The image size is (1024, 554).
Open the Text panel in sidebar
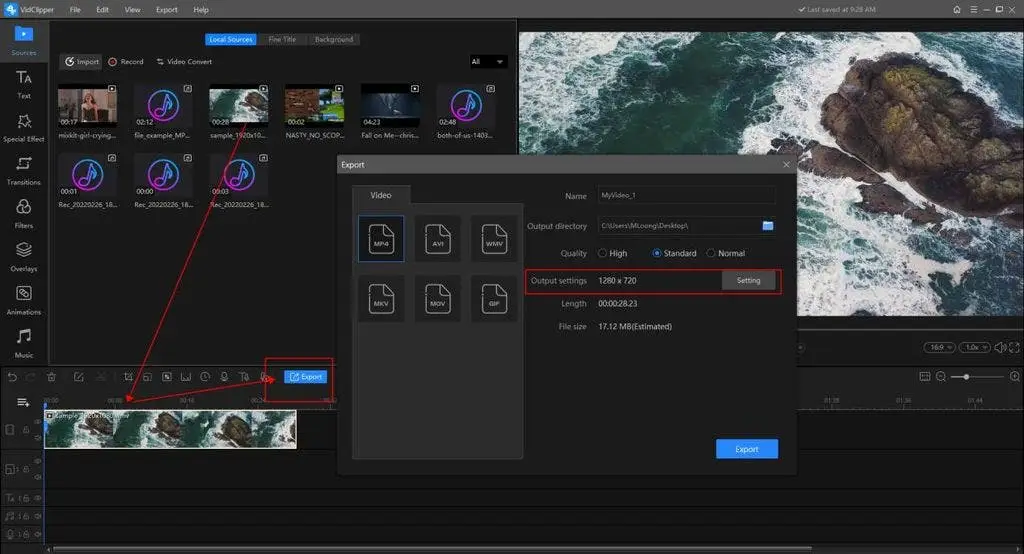(x=24, y=84)
